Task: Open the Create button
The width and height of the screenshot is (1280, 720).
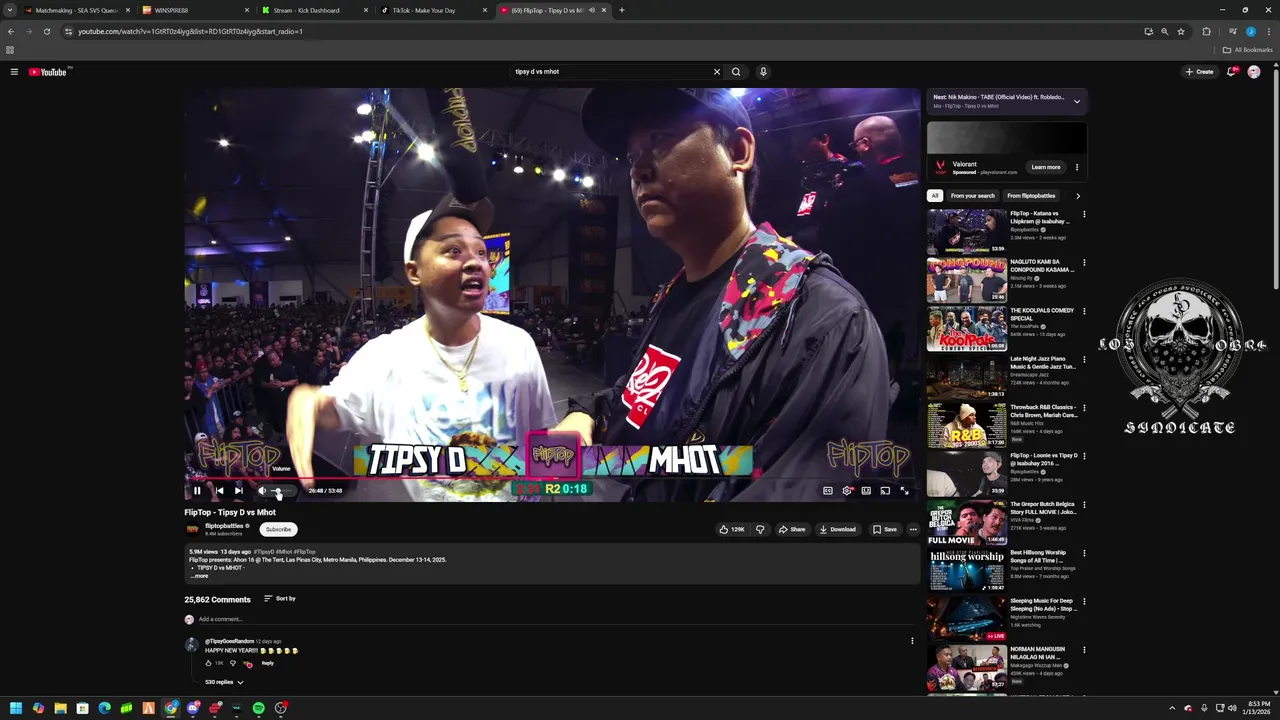Action: tap(1199, 72)
